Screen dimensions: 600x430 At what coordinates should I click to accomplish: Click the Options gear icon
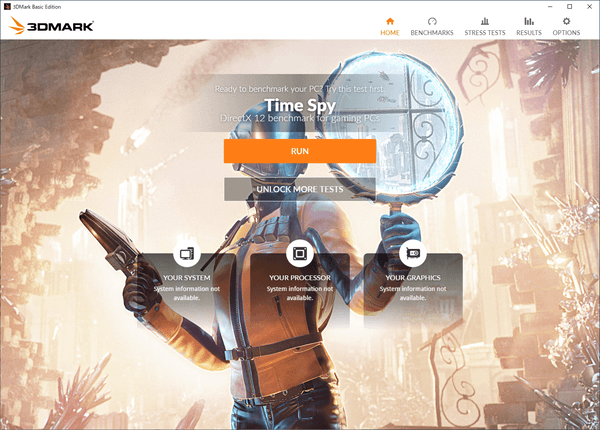566,21
